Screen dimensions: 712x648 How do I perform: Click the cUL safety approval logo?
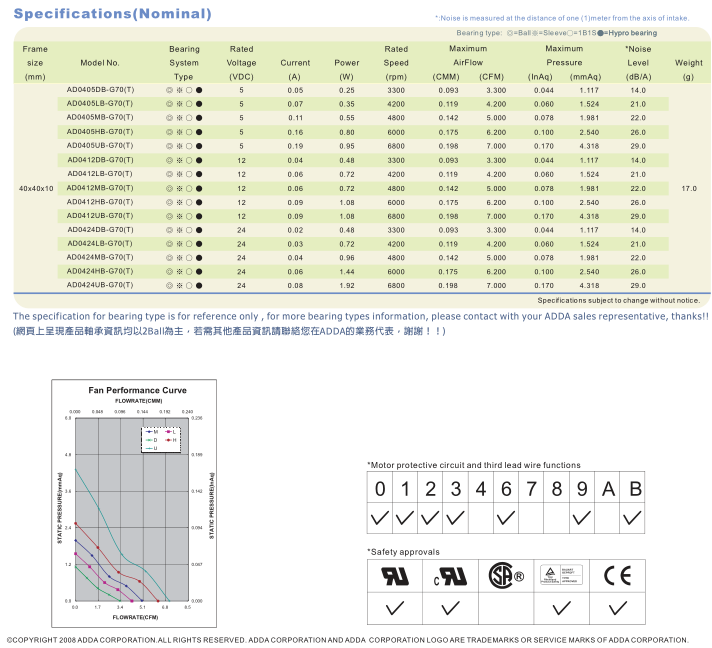[450, 576]
